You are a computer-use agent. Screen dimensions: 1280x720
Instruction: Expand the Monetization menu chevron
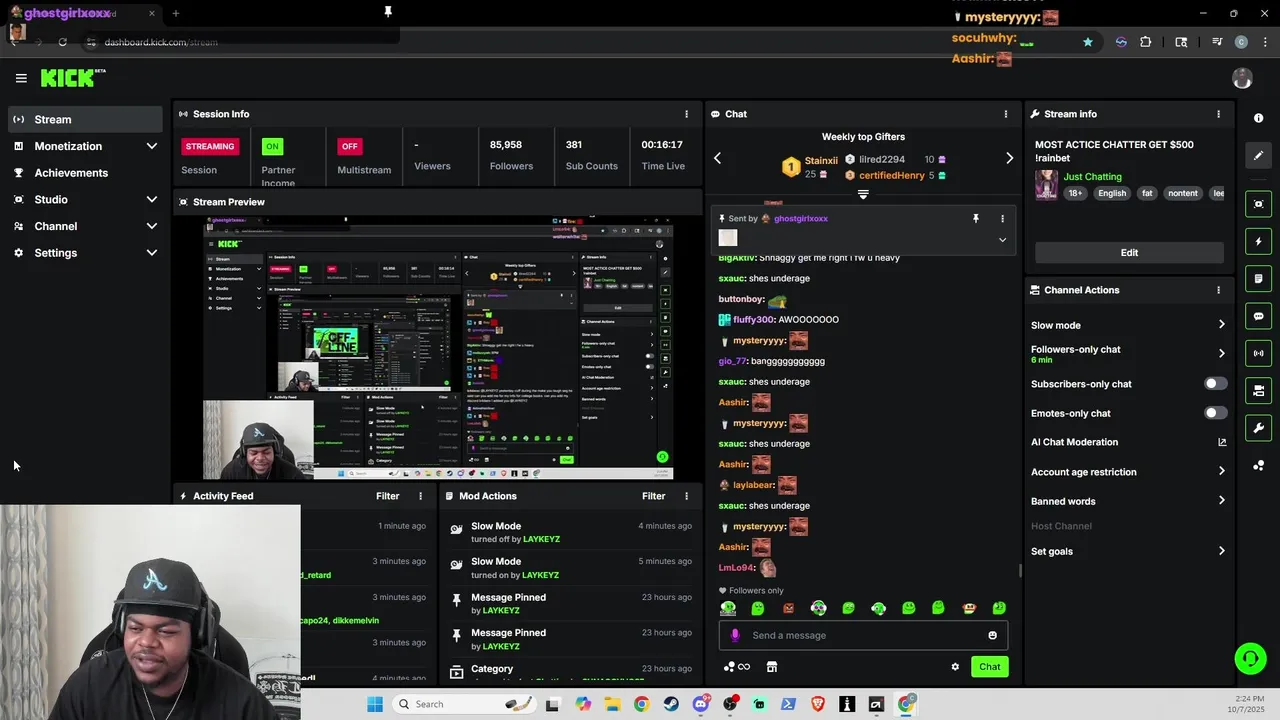[x=151, y=146]
